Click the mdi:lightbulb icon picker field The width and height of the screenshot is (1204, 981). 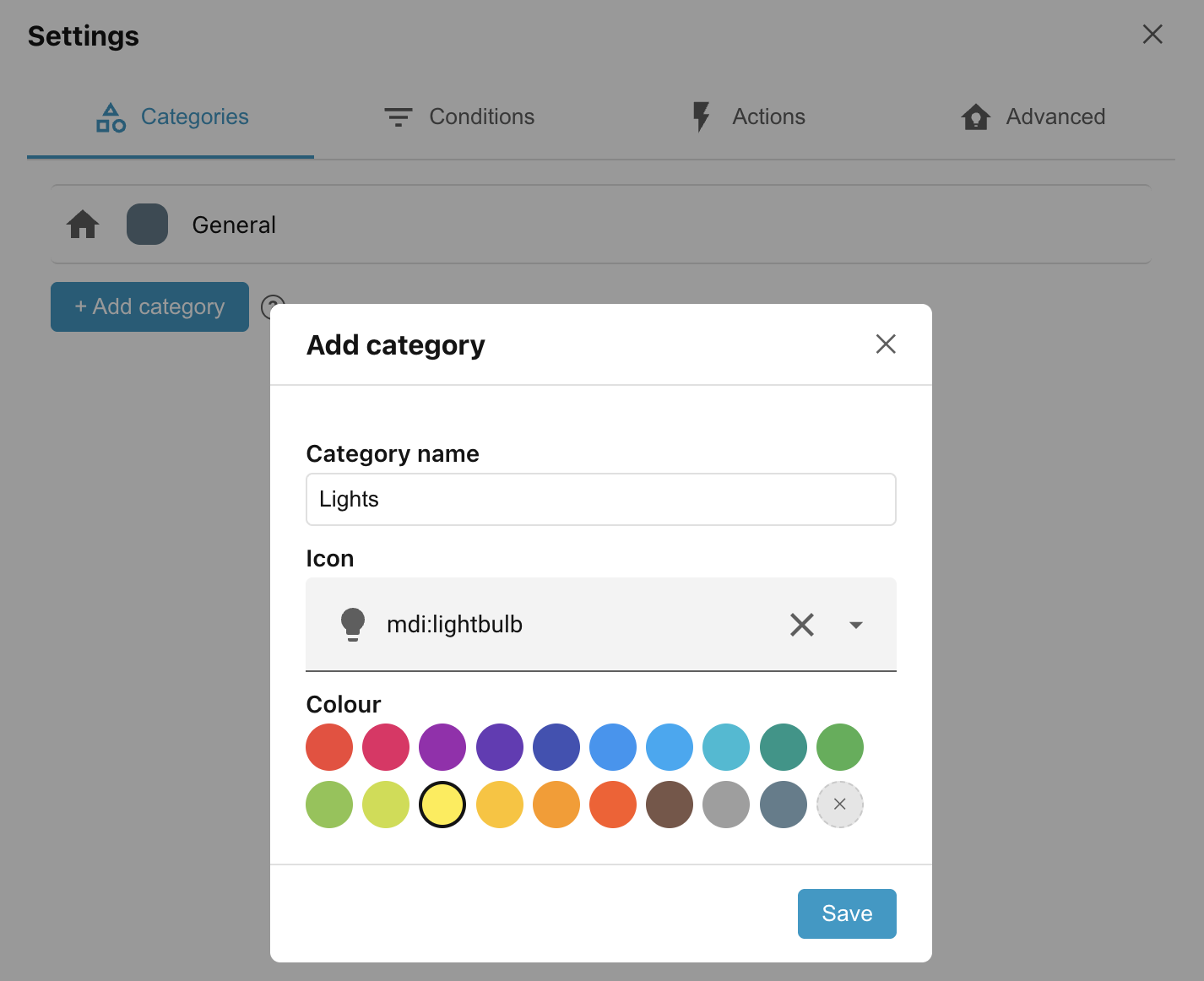coord(601,625)
